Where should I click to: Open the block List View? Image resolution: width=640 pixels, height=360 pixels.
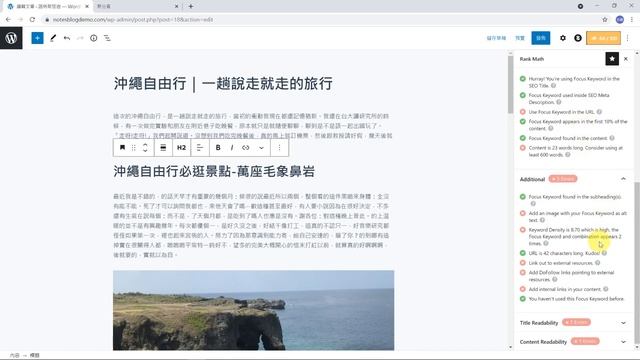pyautogui.click(x=107, y=38)
